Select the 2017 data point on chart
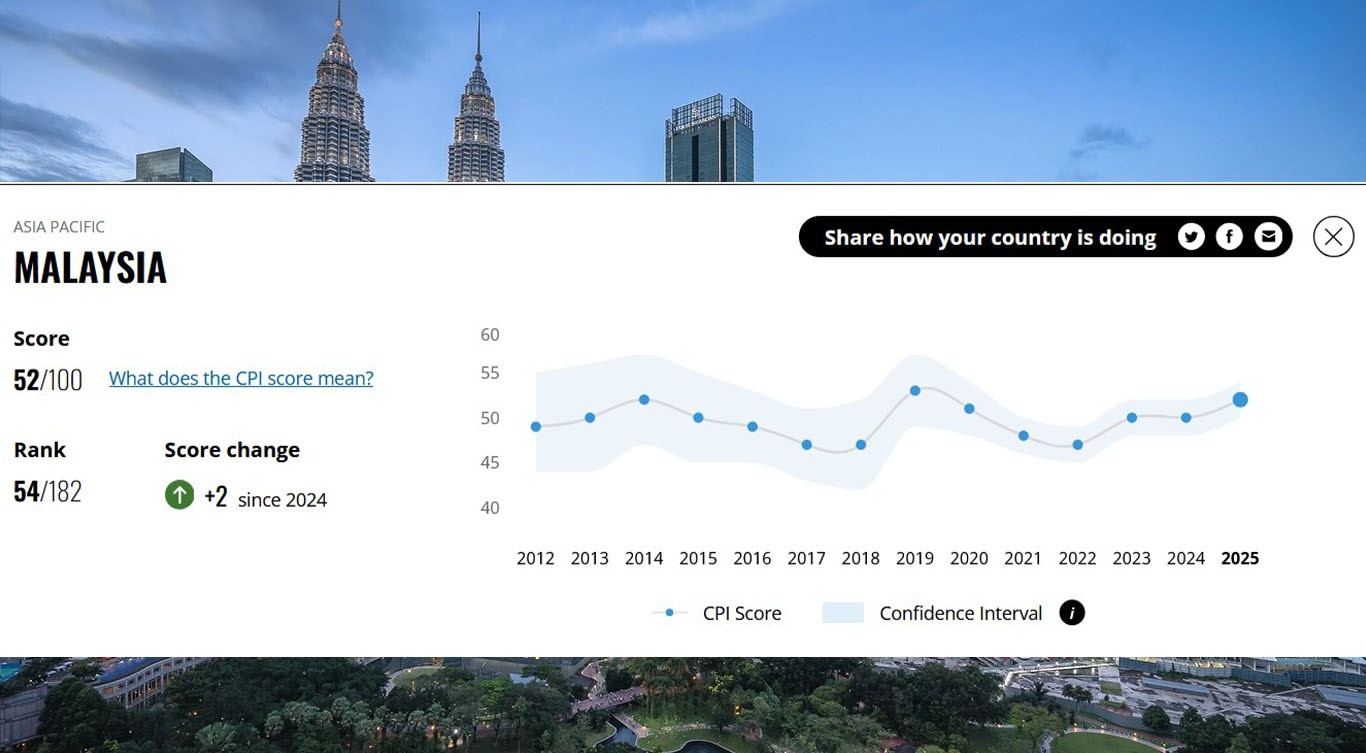The image size is (1366, 753). pos(807,445)
